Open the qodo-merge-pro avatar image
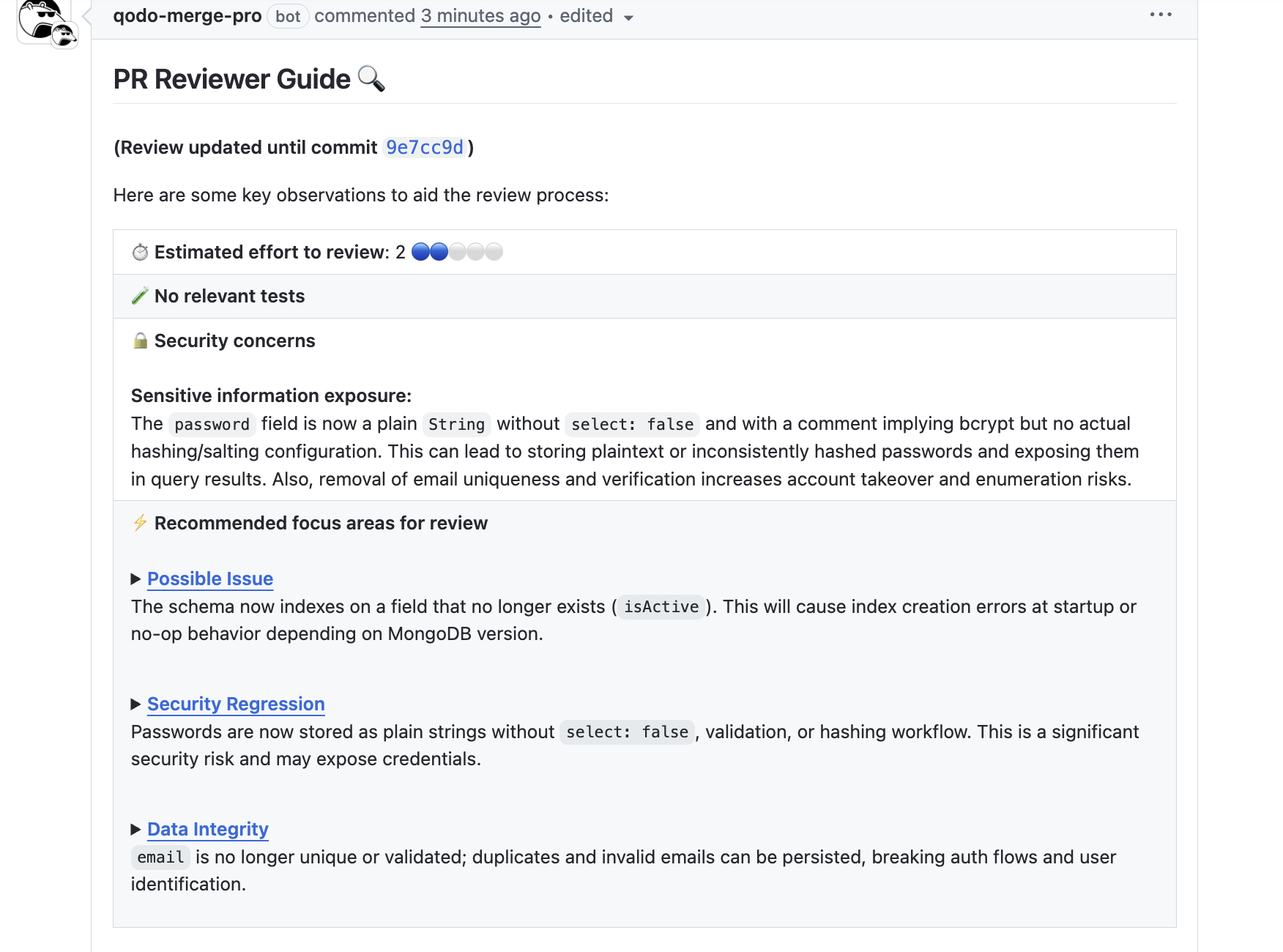Viewport: 1283px width, 952px height. click(40, 18)
